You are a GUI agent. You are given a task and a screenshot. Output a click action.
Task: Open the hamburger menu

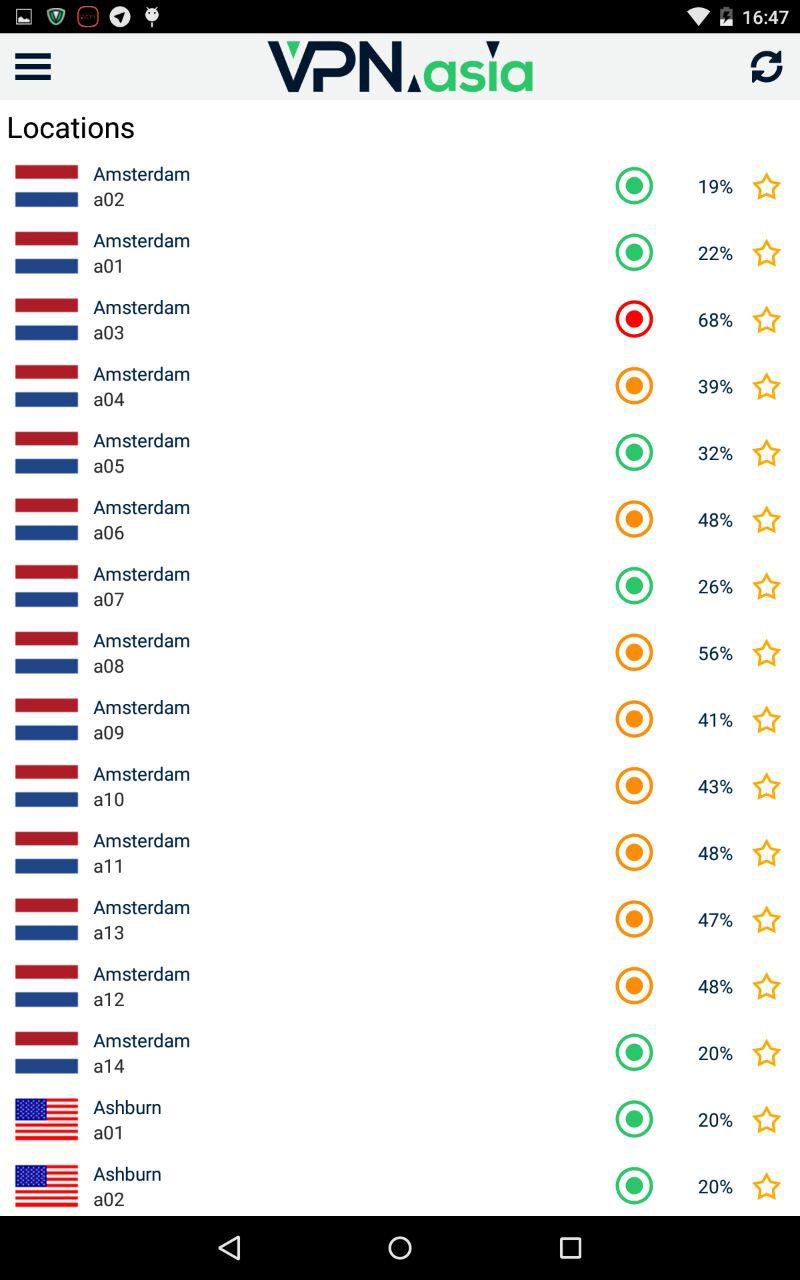(33, 66)
